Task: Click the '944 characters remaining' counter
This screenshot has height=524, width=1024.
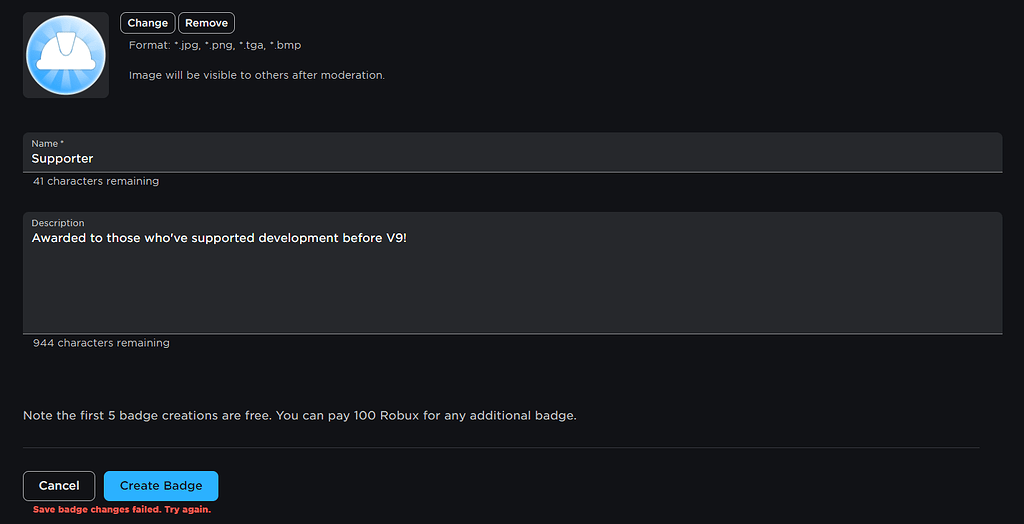Action: point(101,343)
